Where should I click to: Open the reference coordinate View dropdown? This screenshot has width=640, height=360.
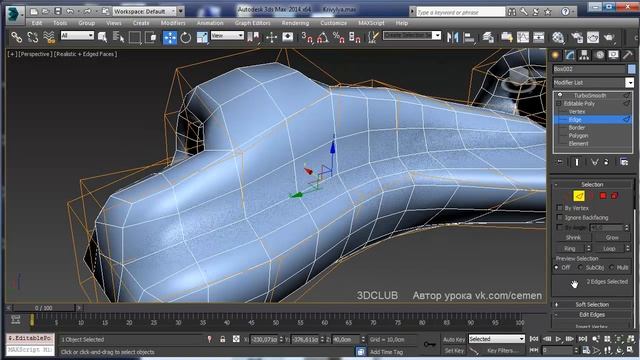(227, 36)
